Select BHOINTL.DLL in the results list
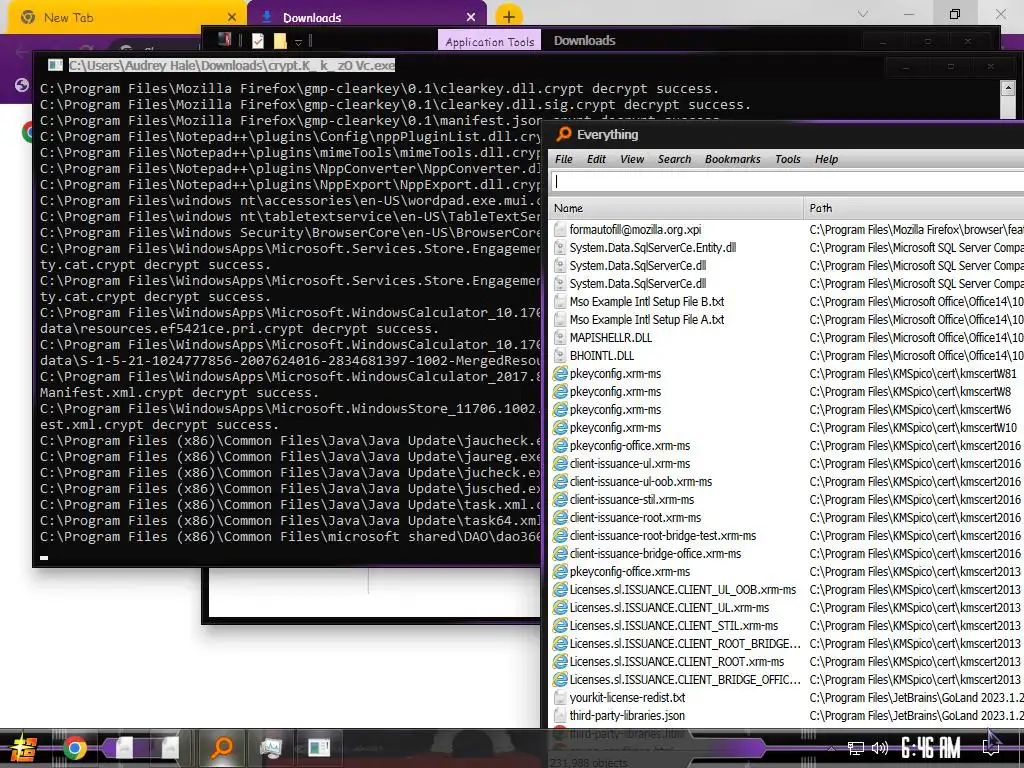1024x768 pixels. pos(601,356)
